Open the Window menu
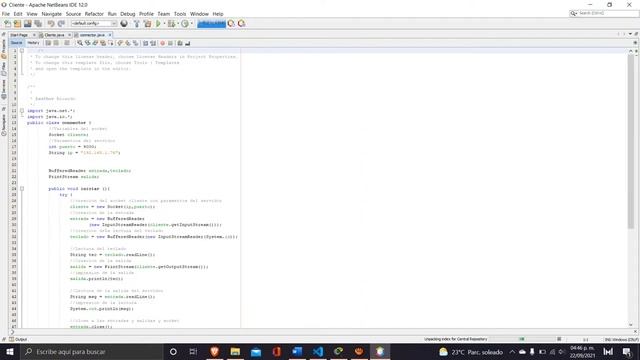 199,14
